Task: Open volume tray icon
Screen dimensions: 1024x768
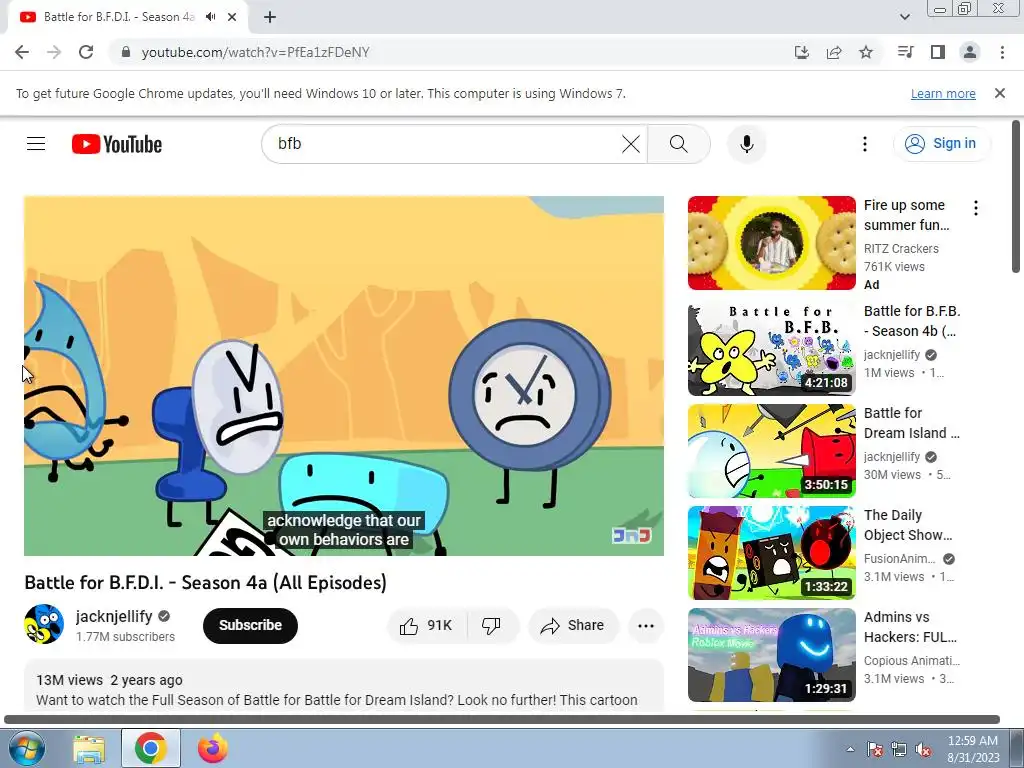Action: click(x=923, y=749)
